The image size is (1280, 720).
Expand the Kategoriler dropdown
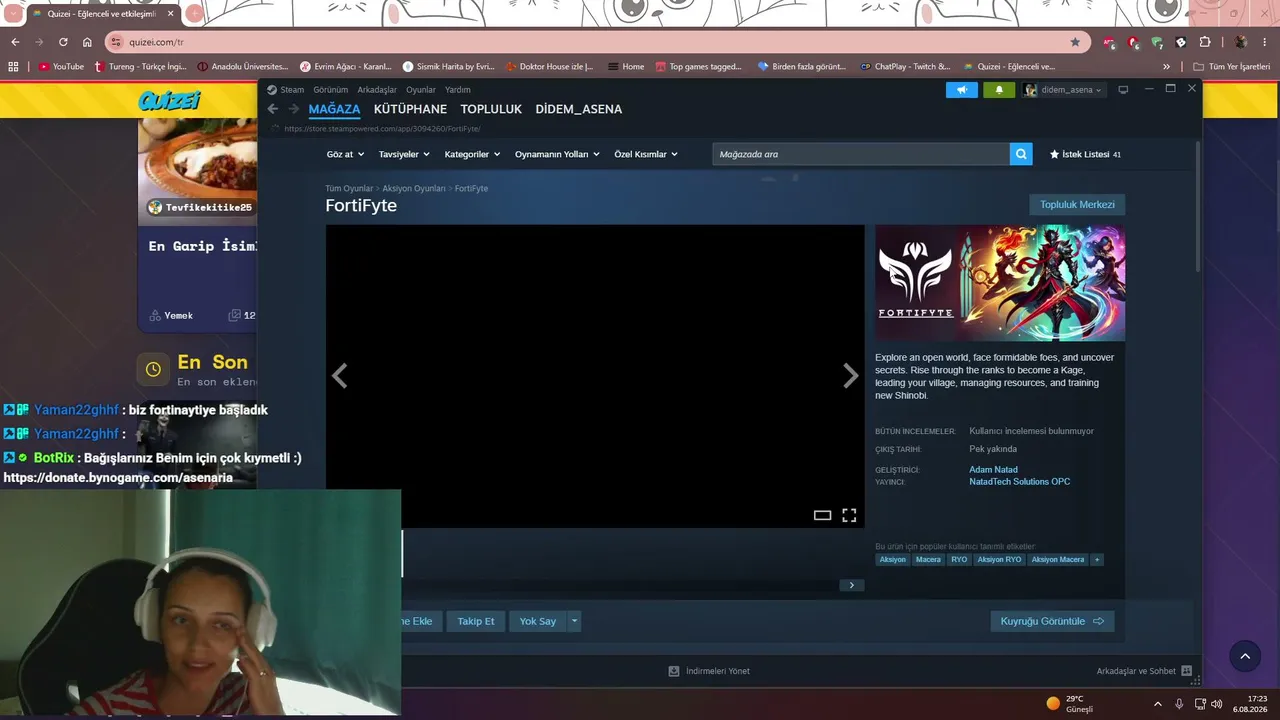pos(472,154)
